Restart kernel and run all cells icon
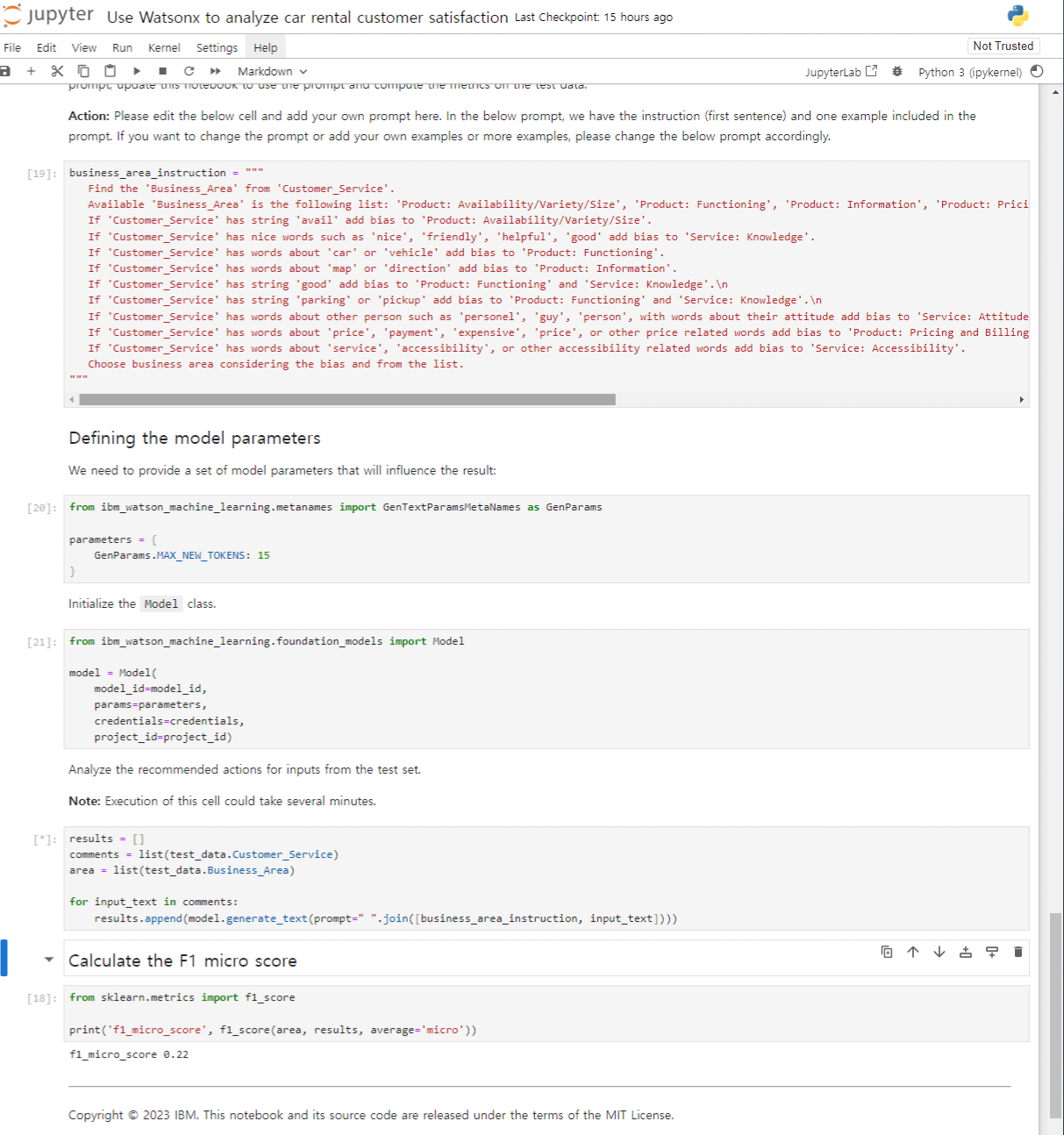 pos(215,71)
